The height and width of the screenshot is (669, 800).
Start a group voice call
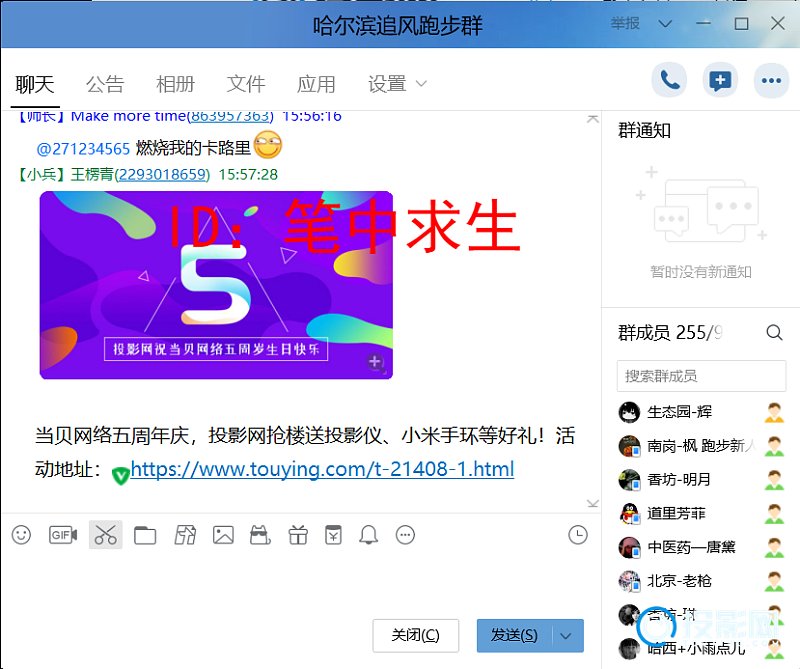(x=670, y=81)
